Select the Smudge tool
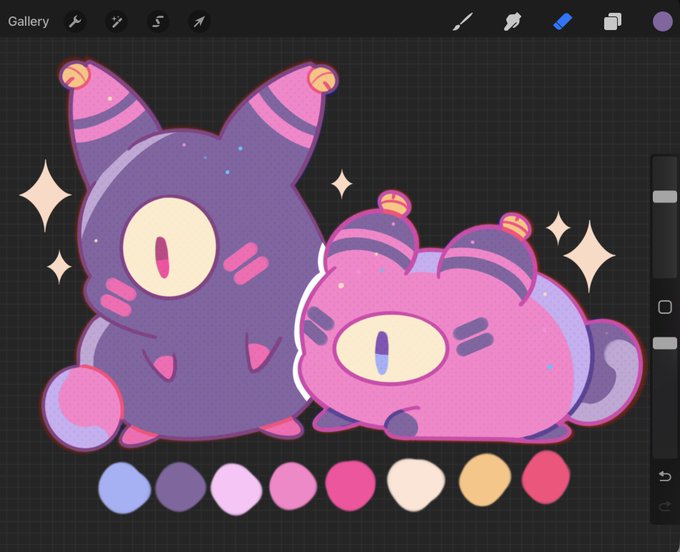This screenshot has width=680, height=552. pyautogui.click(x=512, y=21)
